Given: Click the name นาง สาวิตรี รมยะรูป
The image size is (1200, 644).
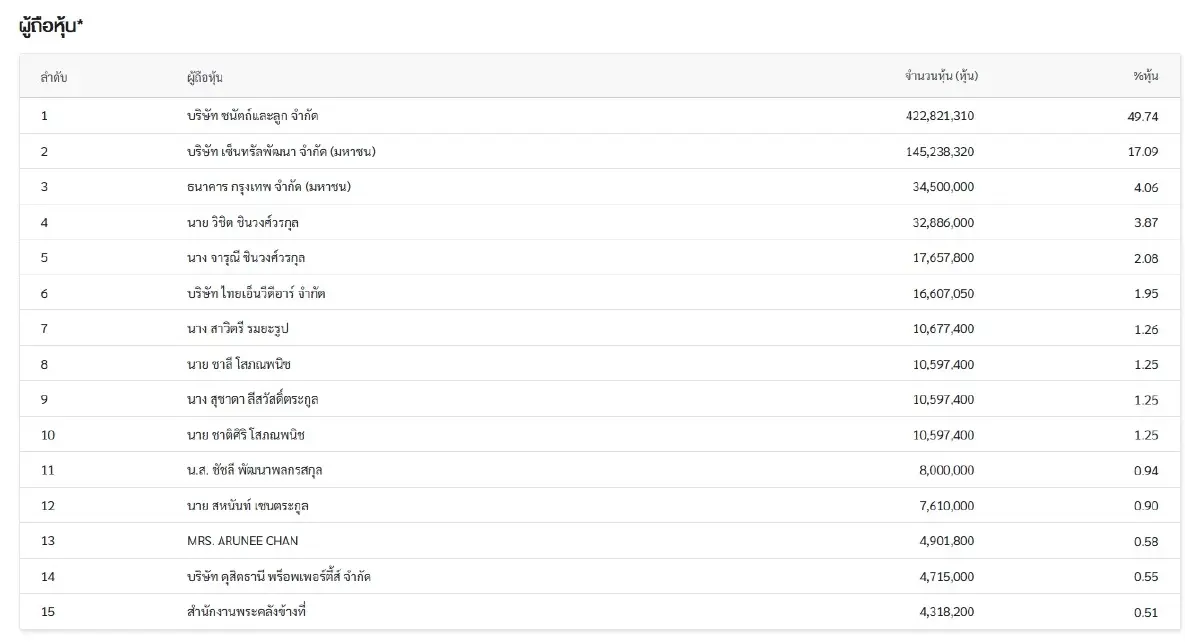Looking at the screenshot, I should tap(237, 329).
